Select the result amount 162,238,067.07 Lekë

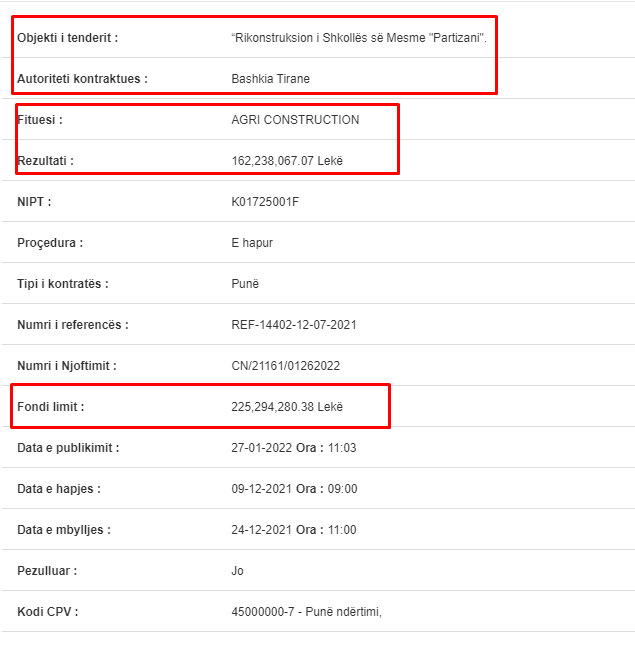point(287,161)
